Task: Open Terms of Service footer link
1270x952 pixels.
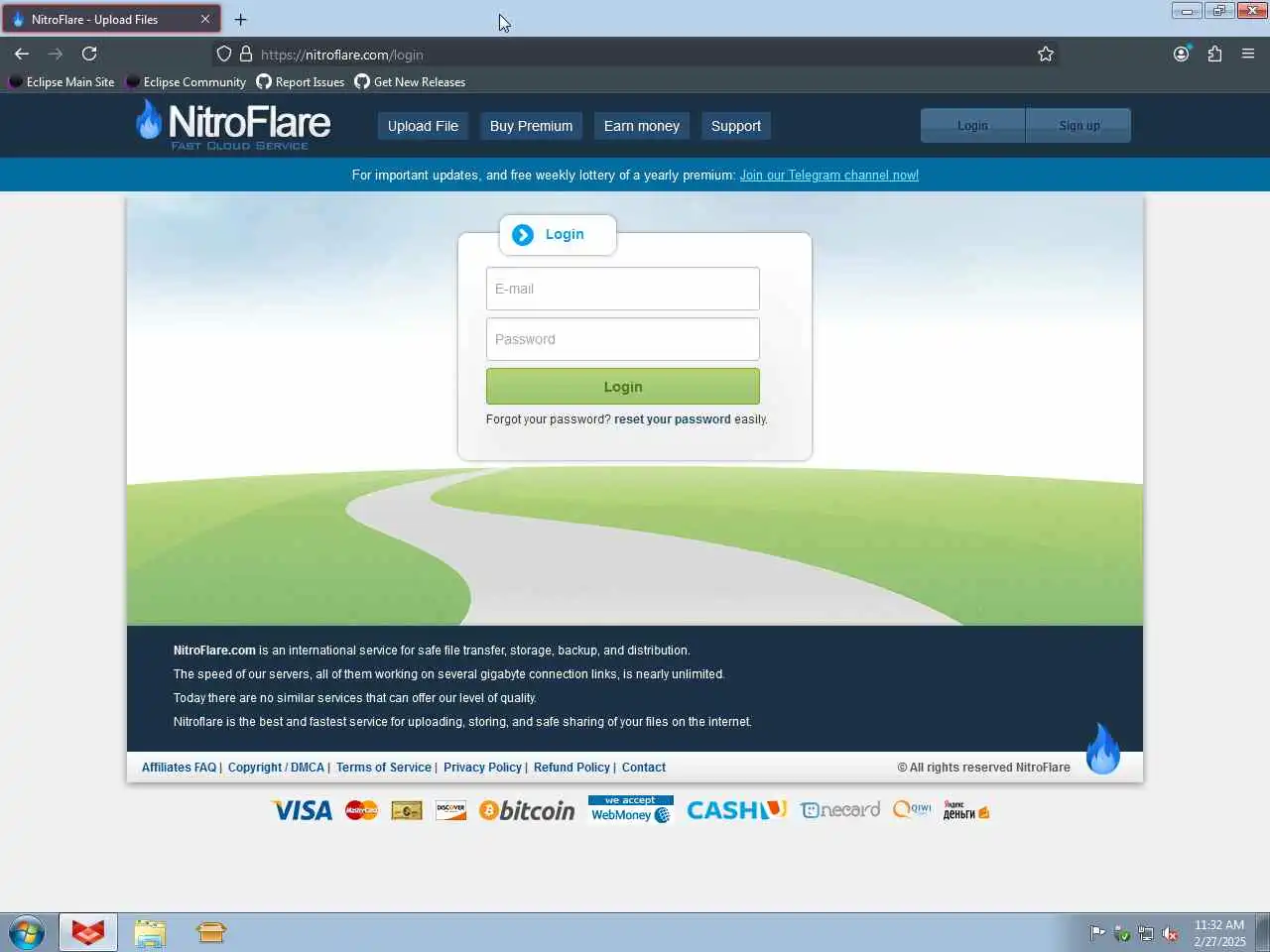Action: pyautogui.click(x=383, y=768)
